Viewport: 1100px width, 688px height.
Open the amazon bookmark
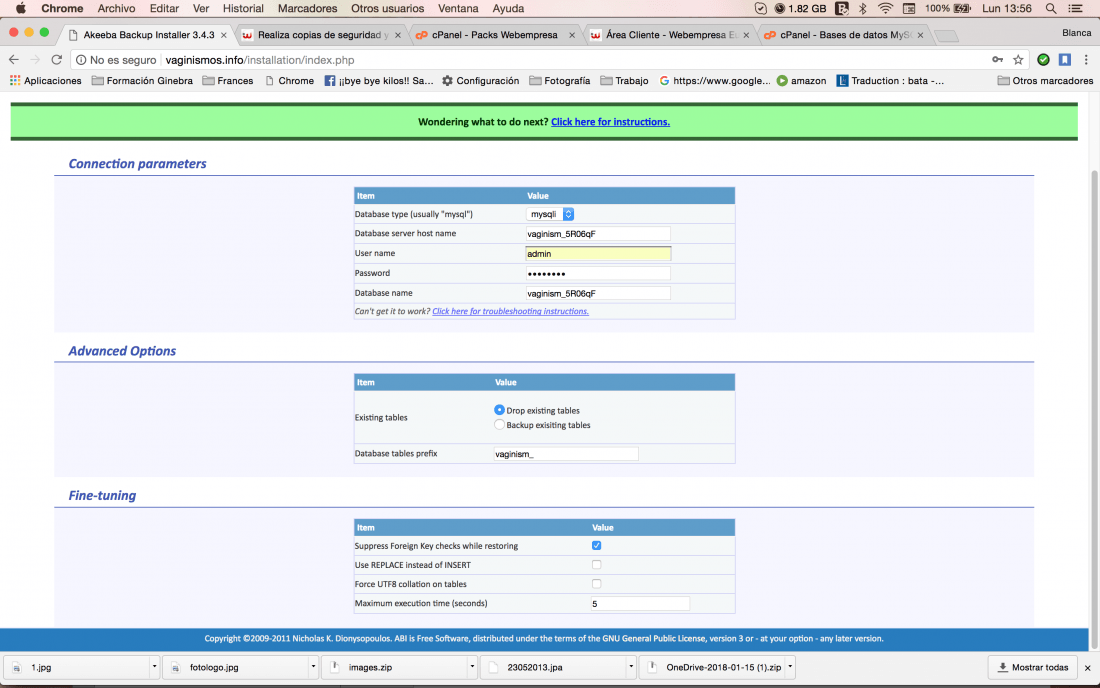[801, 81]
